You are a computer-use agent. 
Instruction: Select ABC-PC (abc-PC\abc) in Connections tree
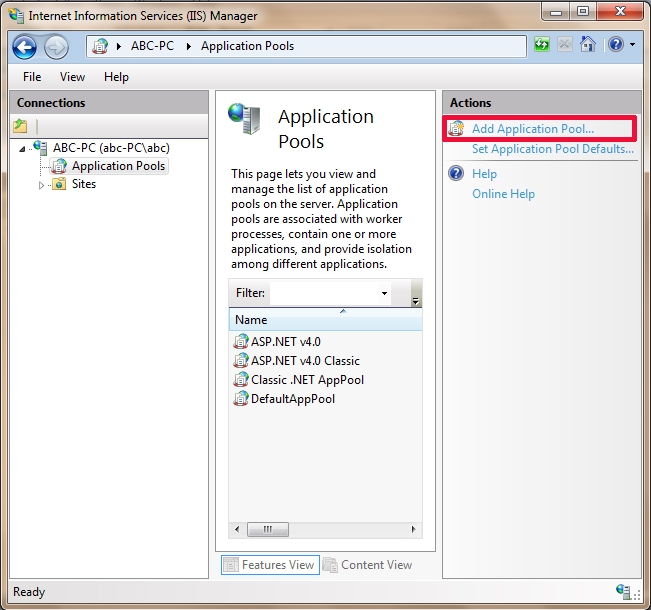pos(111,148)
